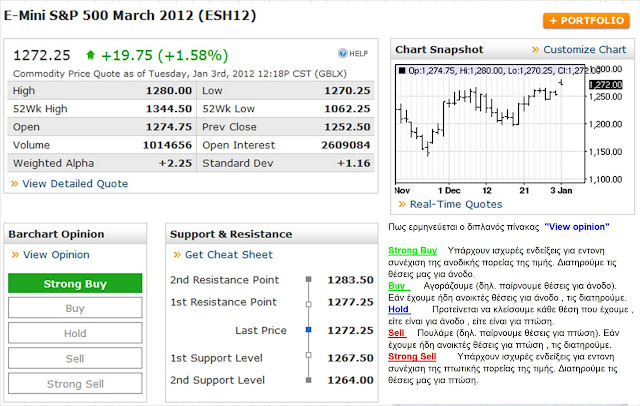Click the highlighted 1,272.00 chart price label
Image resolution: width=640 pixels, height=406 pixels.
pyautogui.click(x=606, y=84)
